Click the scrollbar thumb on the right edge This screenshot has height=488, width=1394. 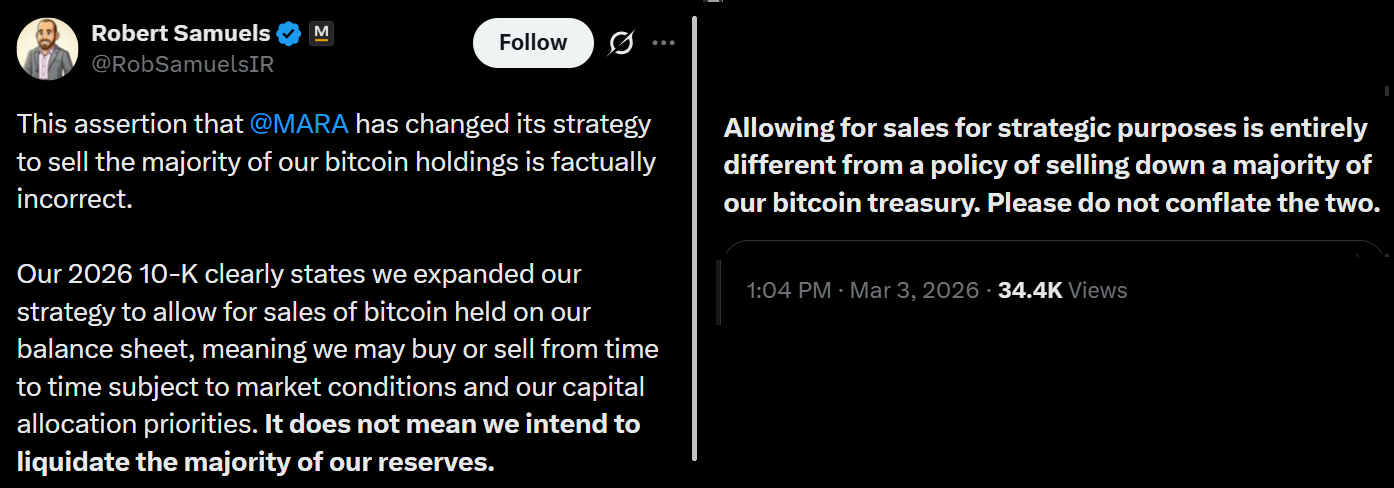click(x=1387, y=93)
